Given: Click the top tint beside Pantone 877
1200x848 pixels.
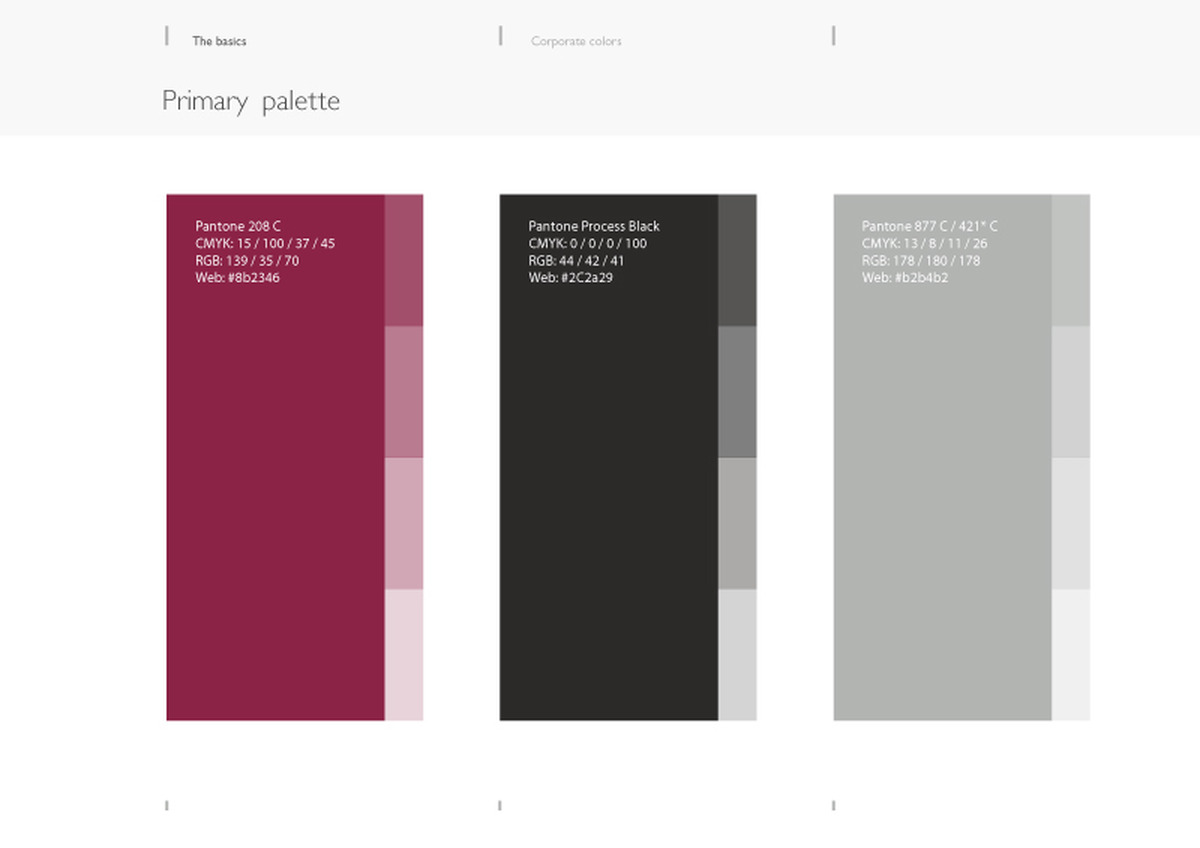Looking at the screenshot, I should pos(1071,260).
